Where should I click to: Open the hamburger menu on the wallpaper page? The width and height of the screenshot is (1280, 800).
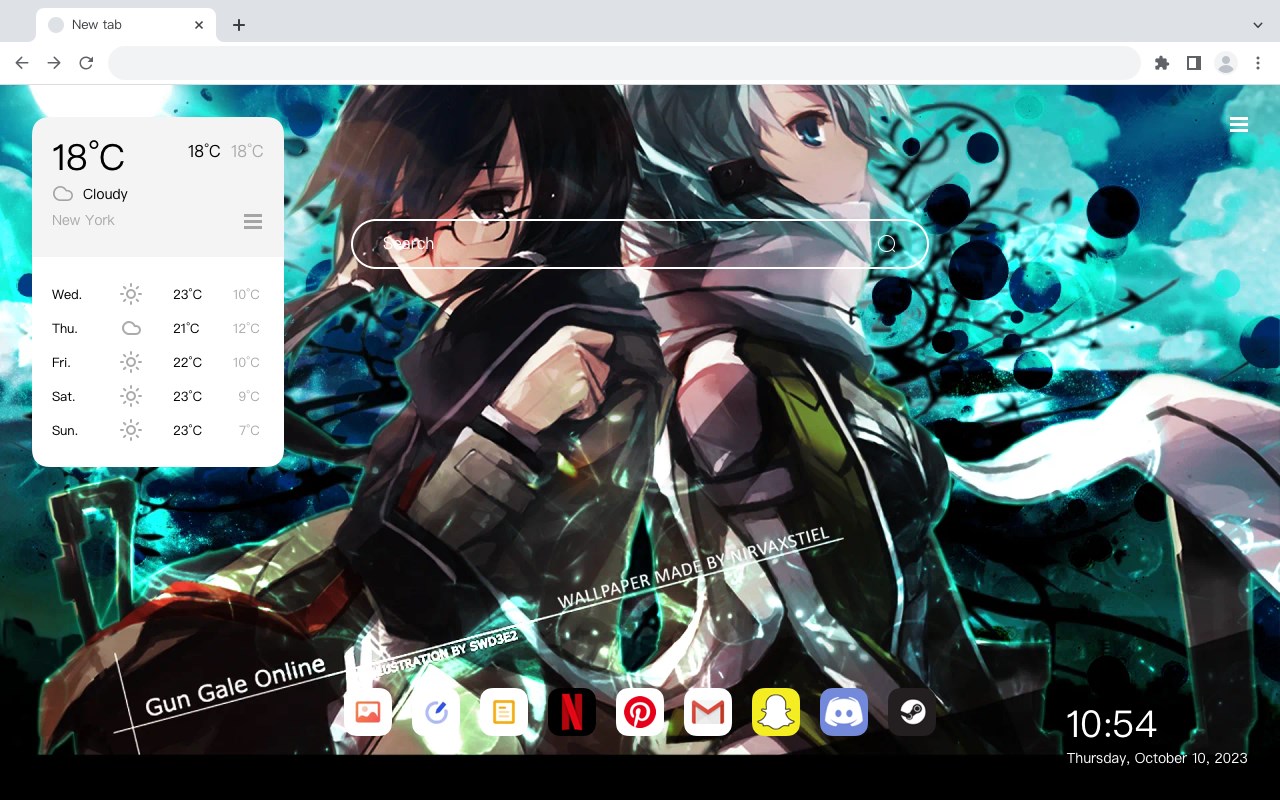click(x=1239, y=125)
